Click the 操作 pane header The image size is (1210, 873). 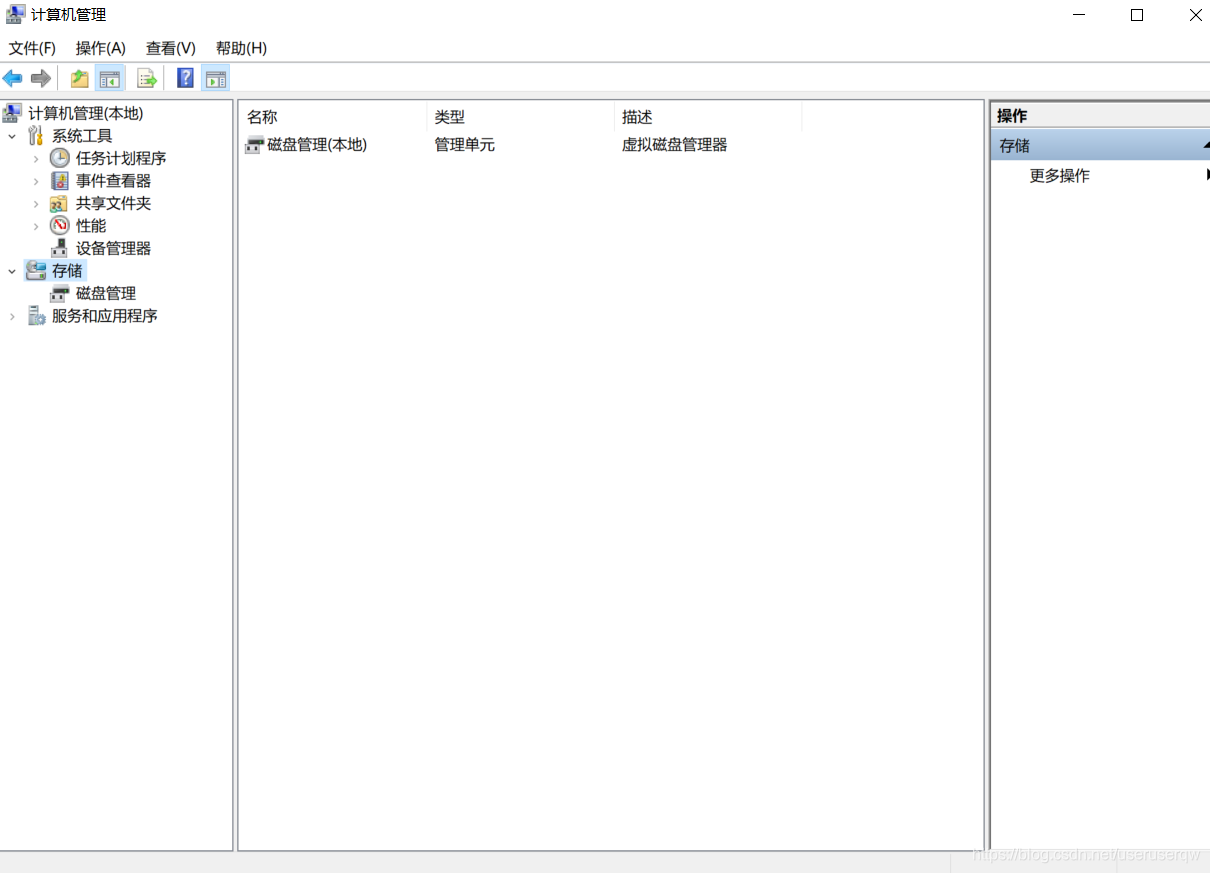[x=1100, y=116]
